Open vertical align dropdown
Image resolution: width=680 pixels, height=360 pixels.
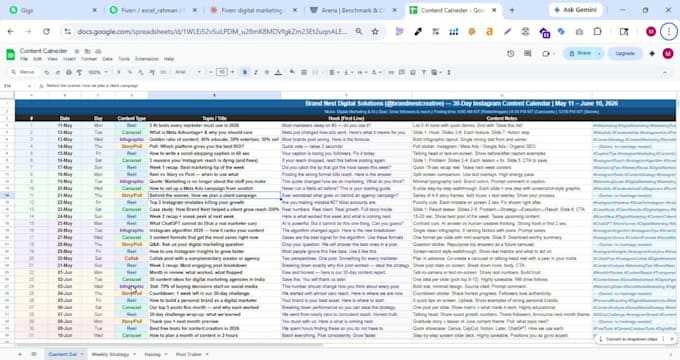coord(348,72)
